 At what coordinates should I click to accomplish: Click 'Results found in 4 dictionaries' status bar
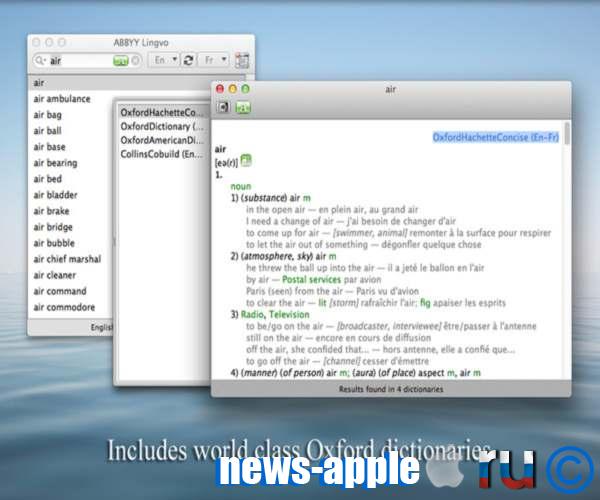coord(391,389)
